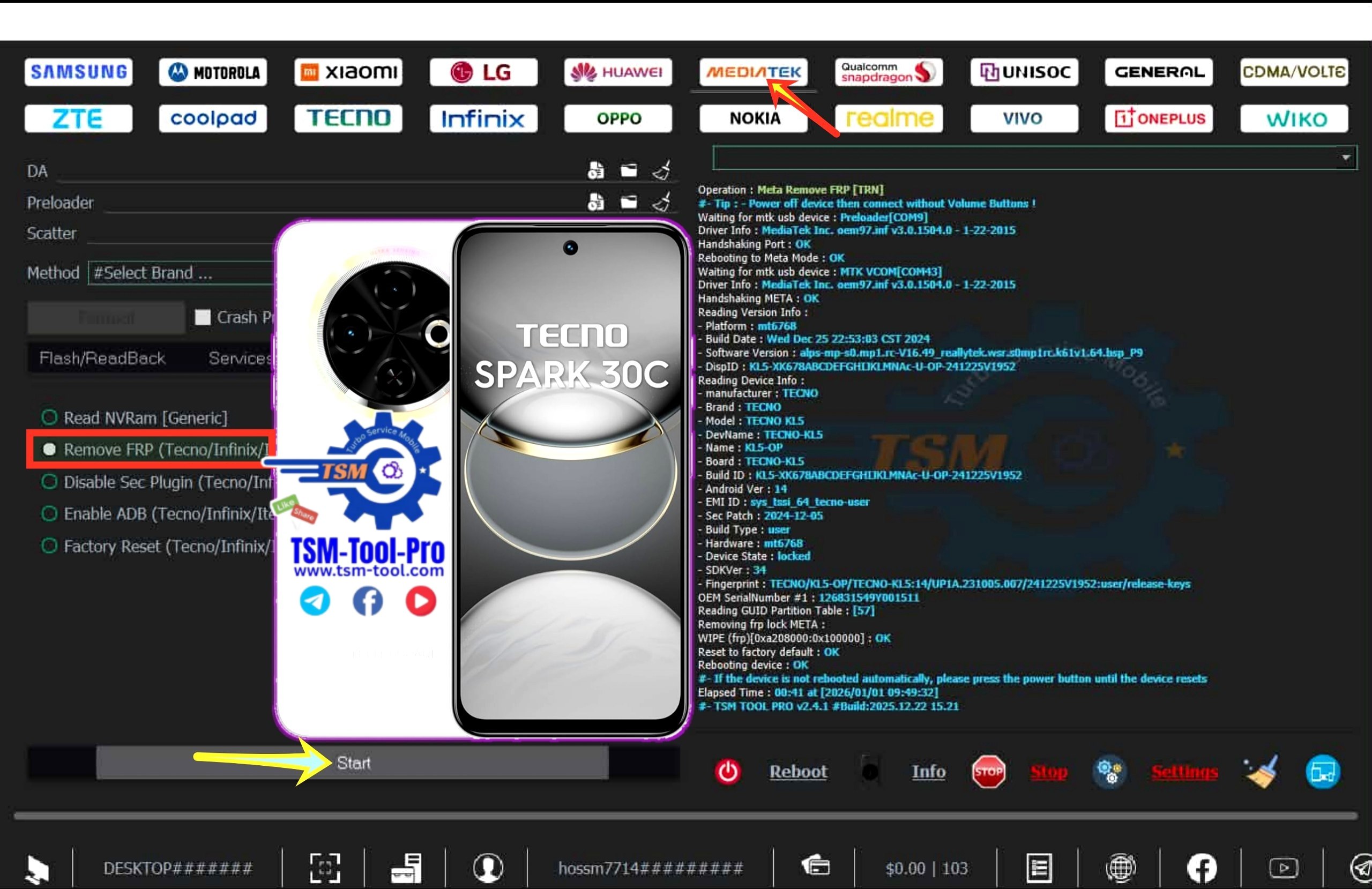Screen dimensions: 1372x889
Task: Open the Facebook icon in status bar
Action: tap(1202, 868)
